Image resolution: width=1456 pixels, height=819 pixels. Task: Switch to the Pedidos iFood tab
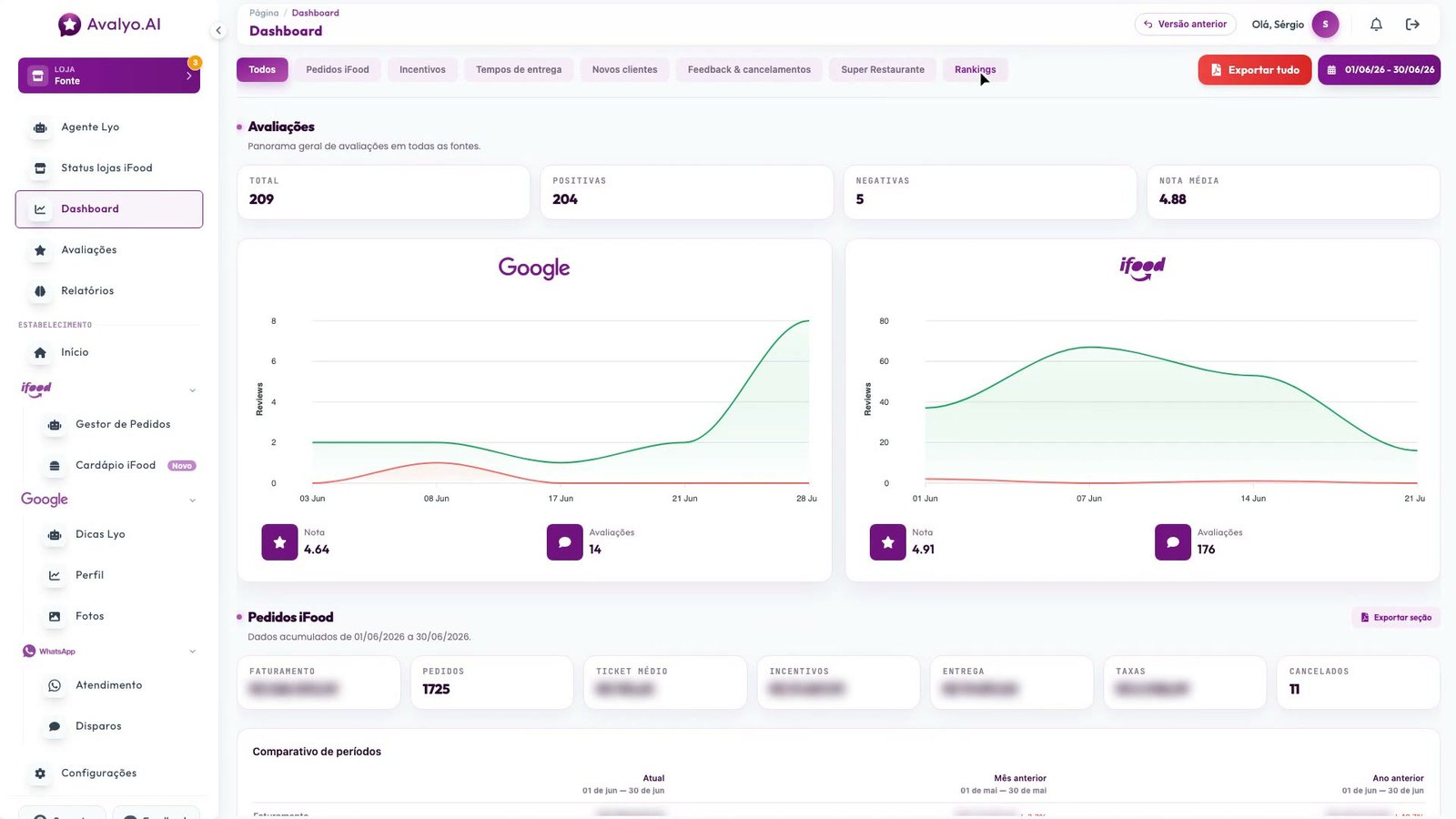click(338, 70)
